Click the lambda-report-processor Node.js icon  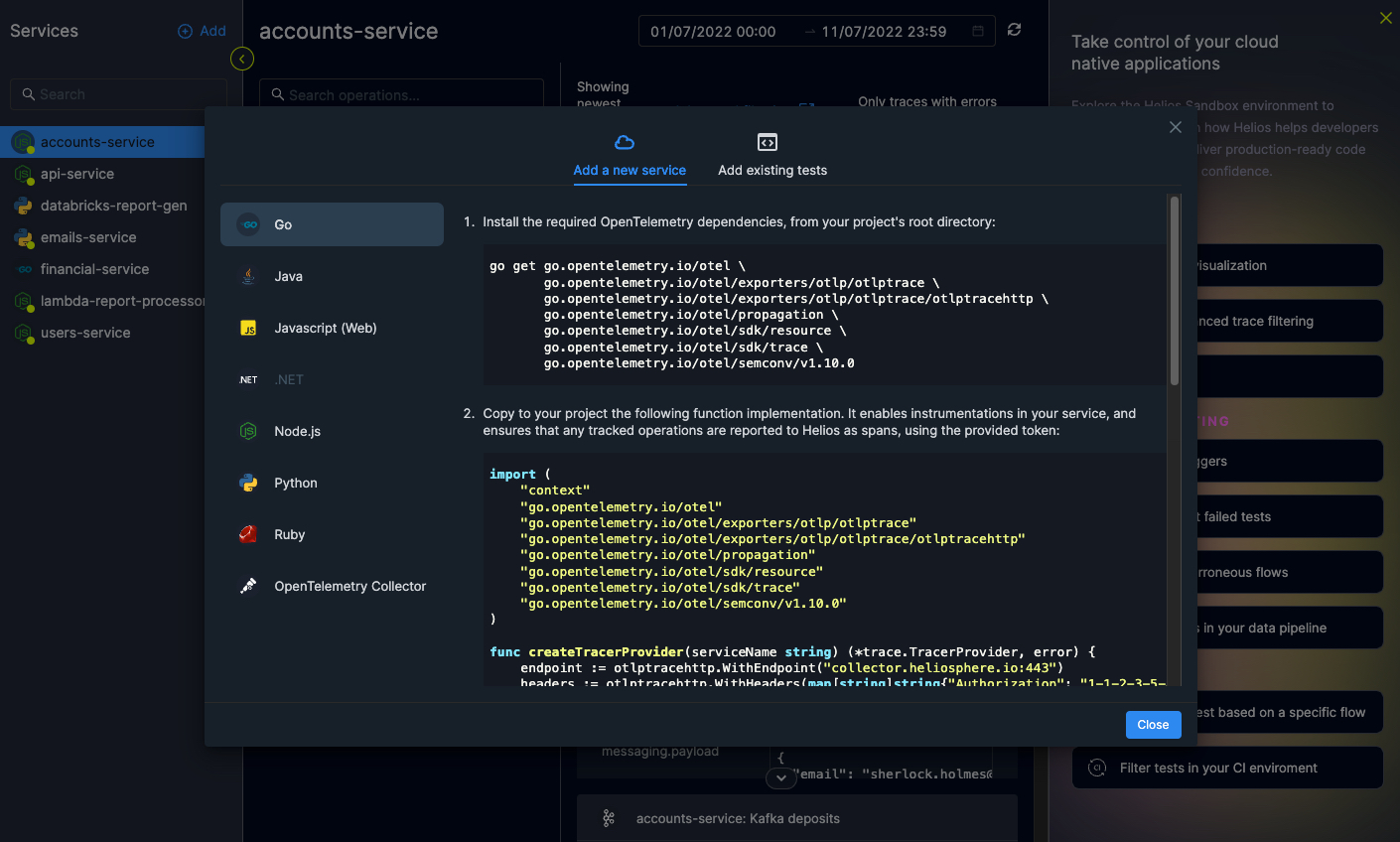23,301
